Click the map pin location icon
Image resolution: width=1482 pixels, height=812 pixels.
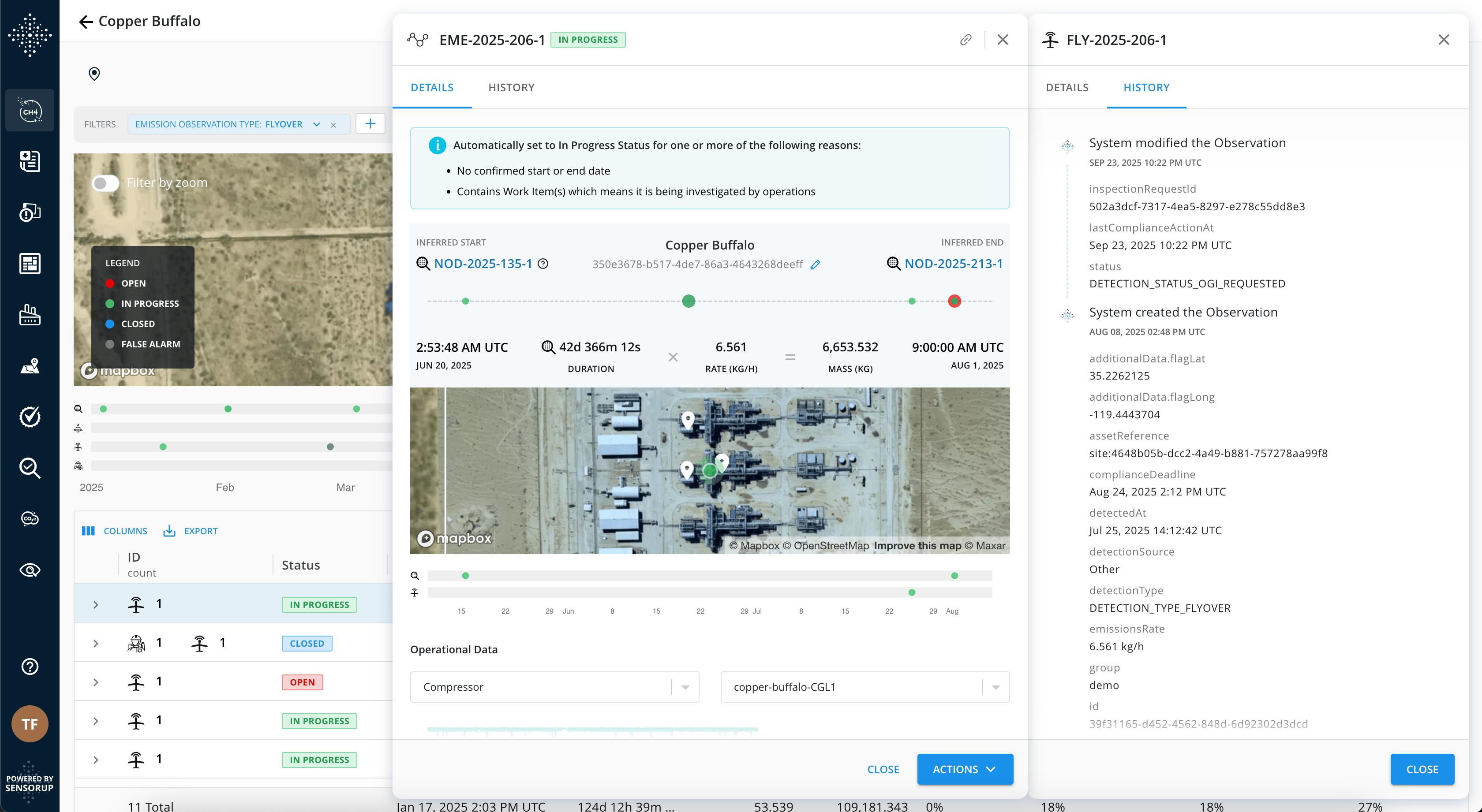[94, 74]
